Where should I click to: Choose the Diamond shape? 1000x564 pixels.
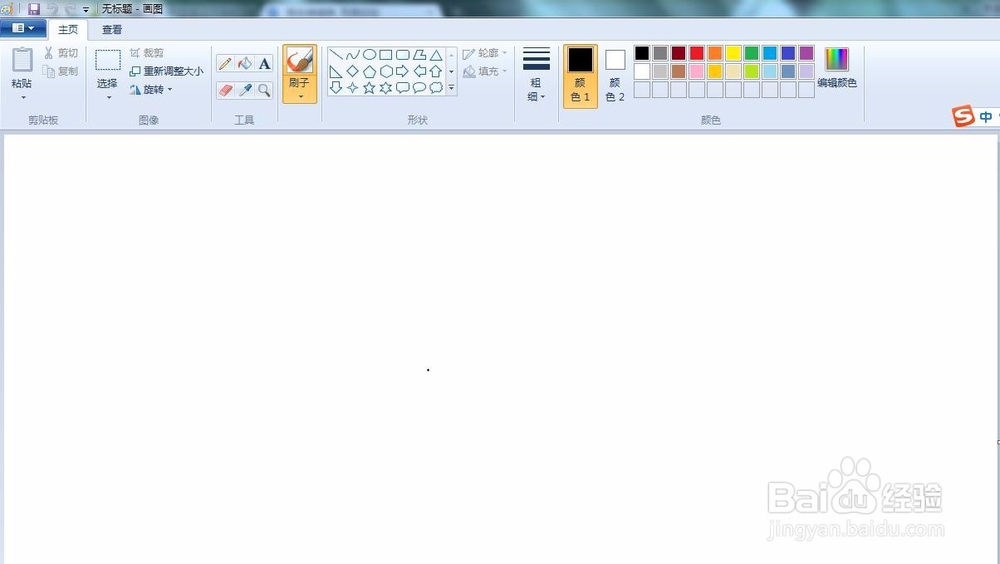(x=353, y=71)
